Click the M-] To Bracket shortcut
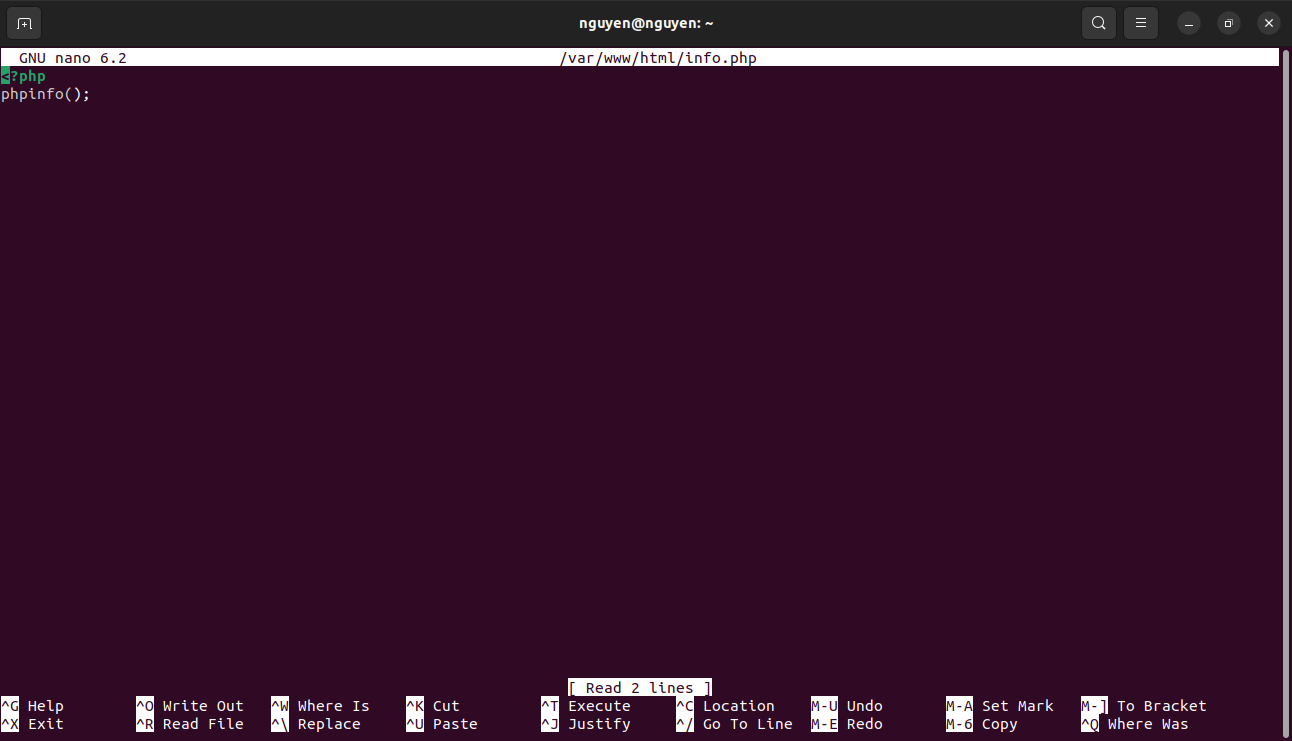This screenshot has height=741, width=1292. click(x=1144, y=706)
